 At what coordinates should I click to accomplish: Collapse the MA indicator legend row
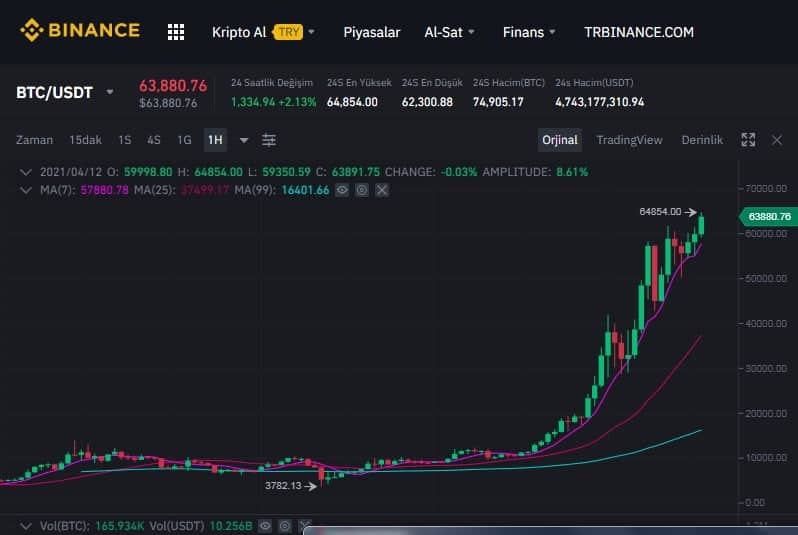coord(25,190)
